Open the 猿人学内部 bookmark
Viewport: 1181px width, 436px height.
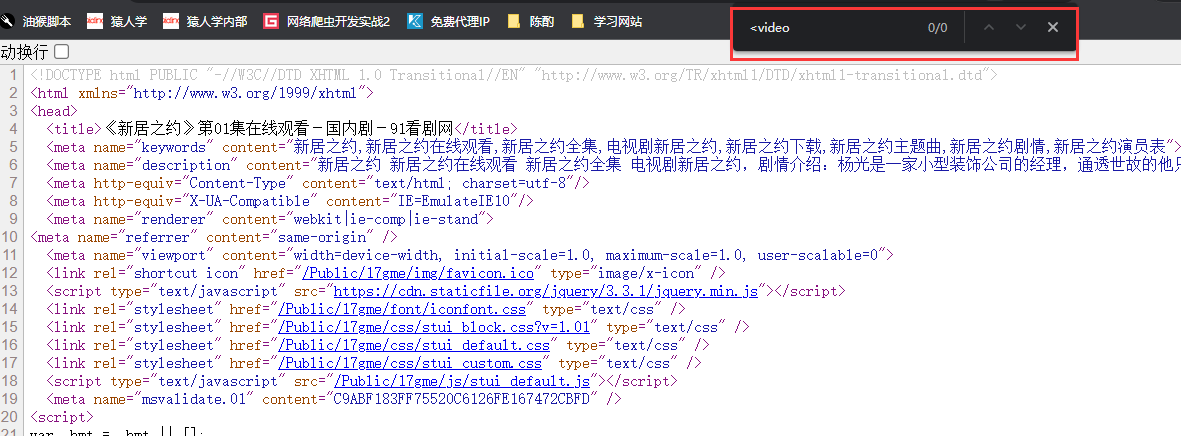click(x=205, y=21)
